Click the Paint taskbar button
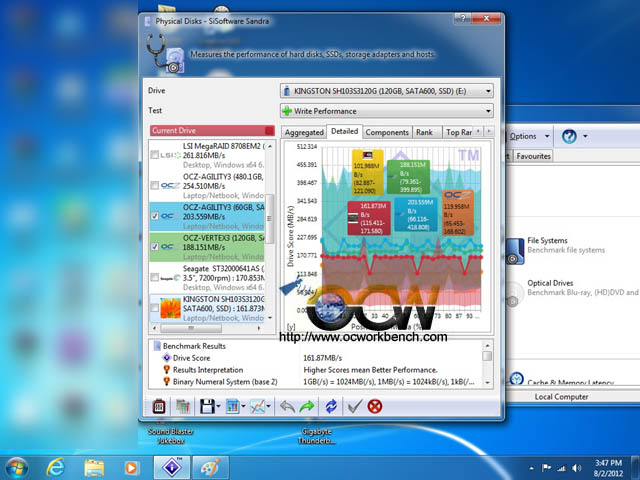The width and height of the screenshot is (640, 480). click(x=211, y=467)
